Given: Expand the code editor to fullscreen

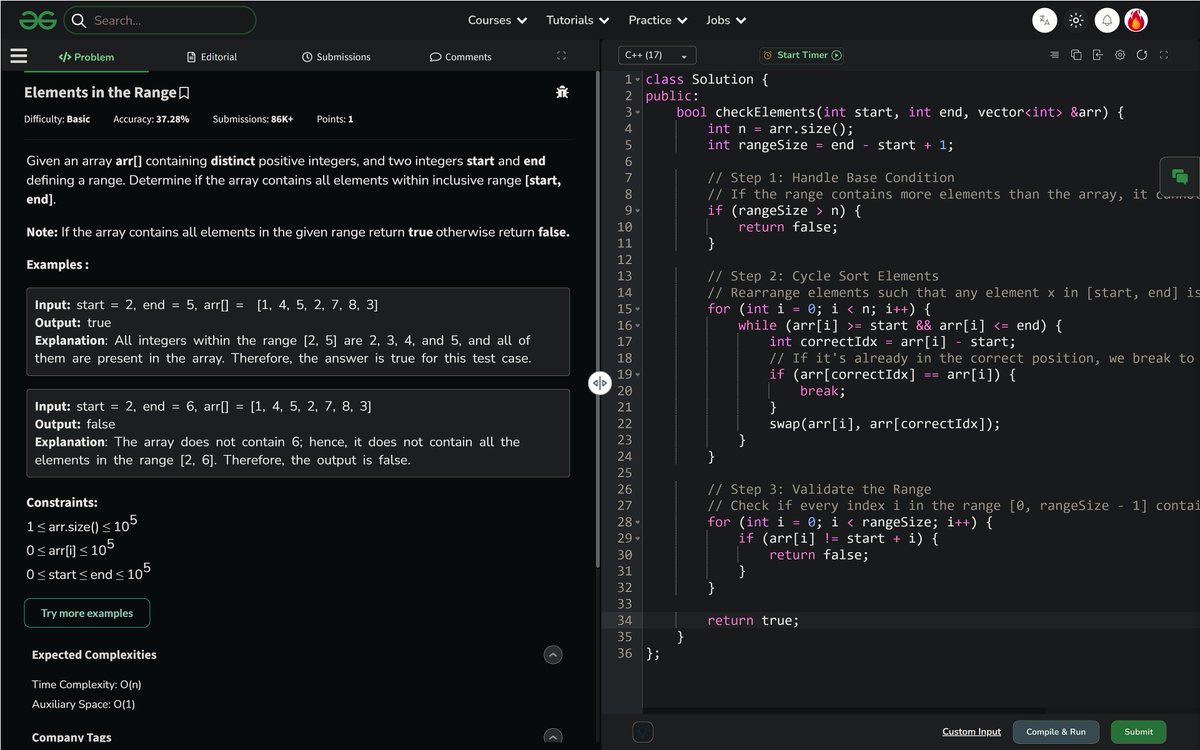Looking at the screenshot, I should tap(1163, 55).
